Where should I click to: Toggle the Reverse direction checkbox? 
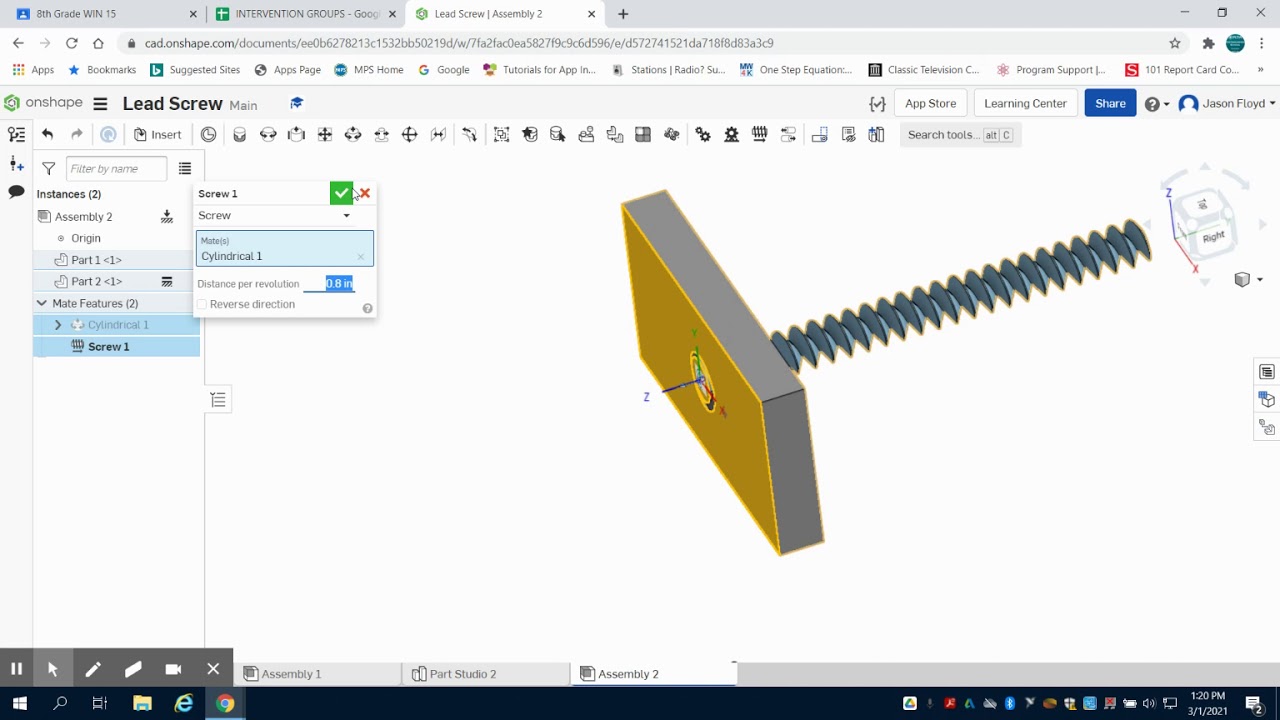(202, 304)
